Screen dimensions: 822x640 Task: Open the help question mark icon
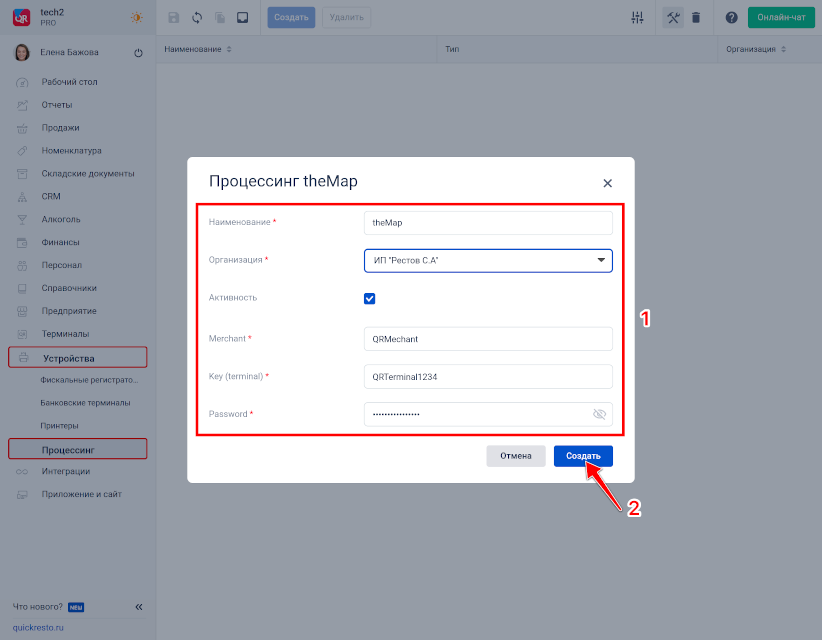[731, 17]
